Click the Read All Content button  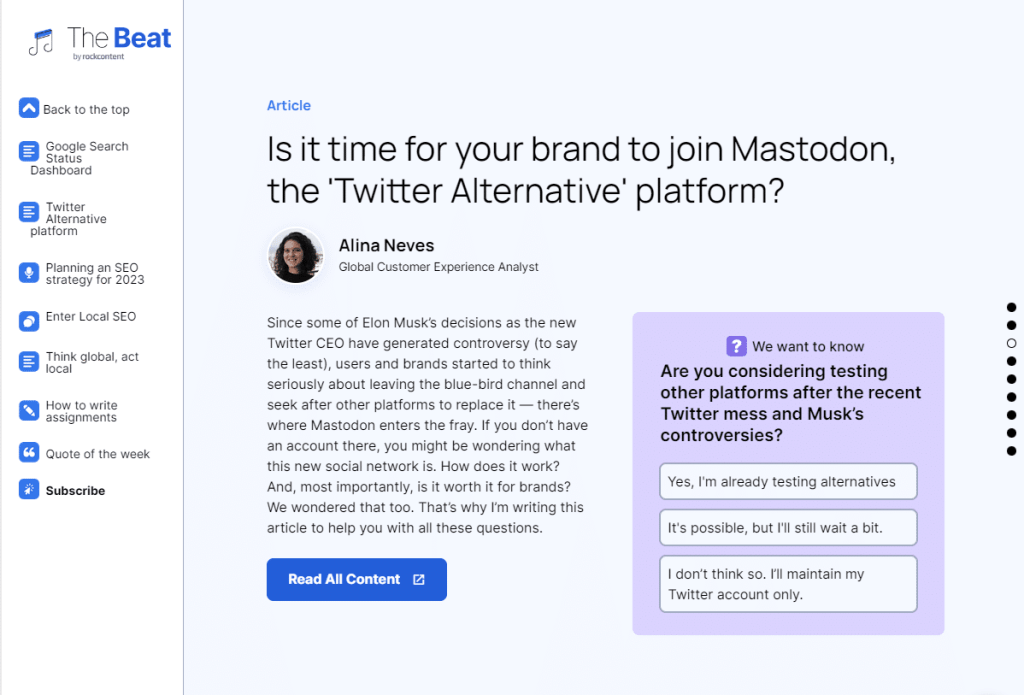(x=356, y=579)
